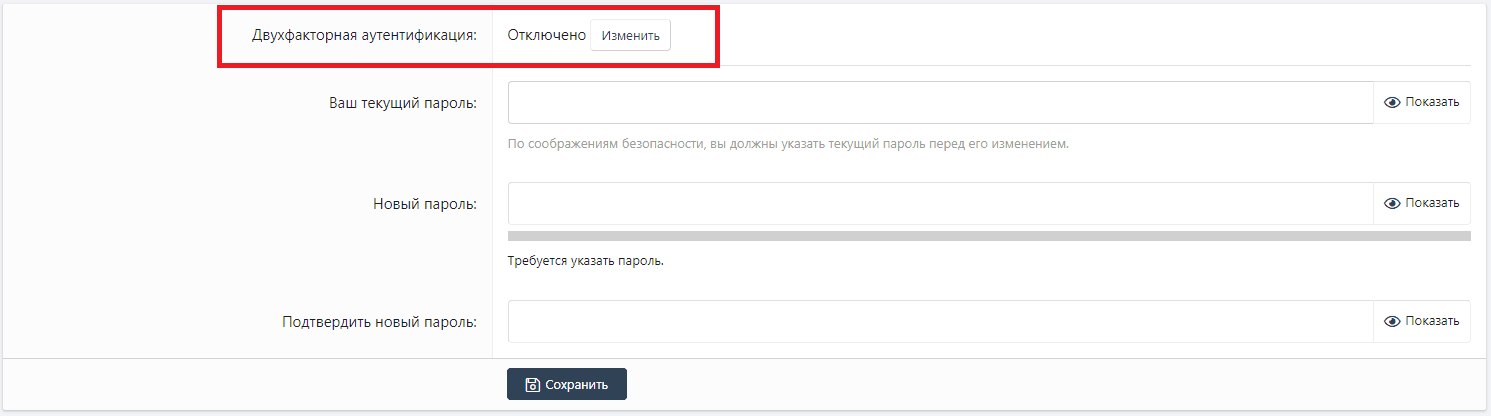The height and width of the screenshot is (416, 1491).
Task: Click the gray password strength bar
Action: (988, 236)
